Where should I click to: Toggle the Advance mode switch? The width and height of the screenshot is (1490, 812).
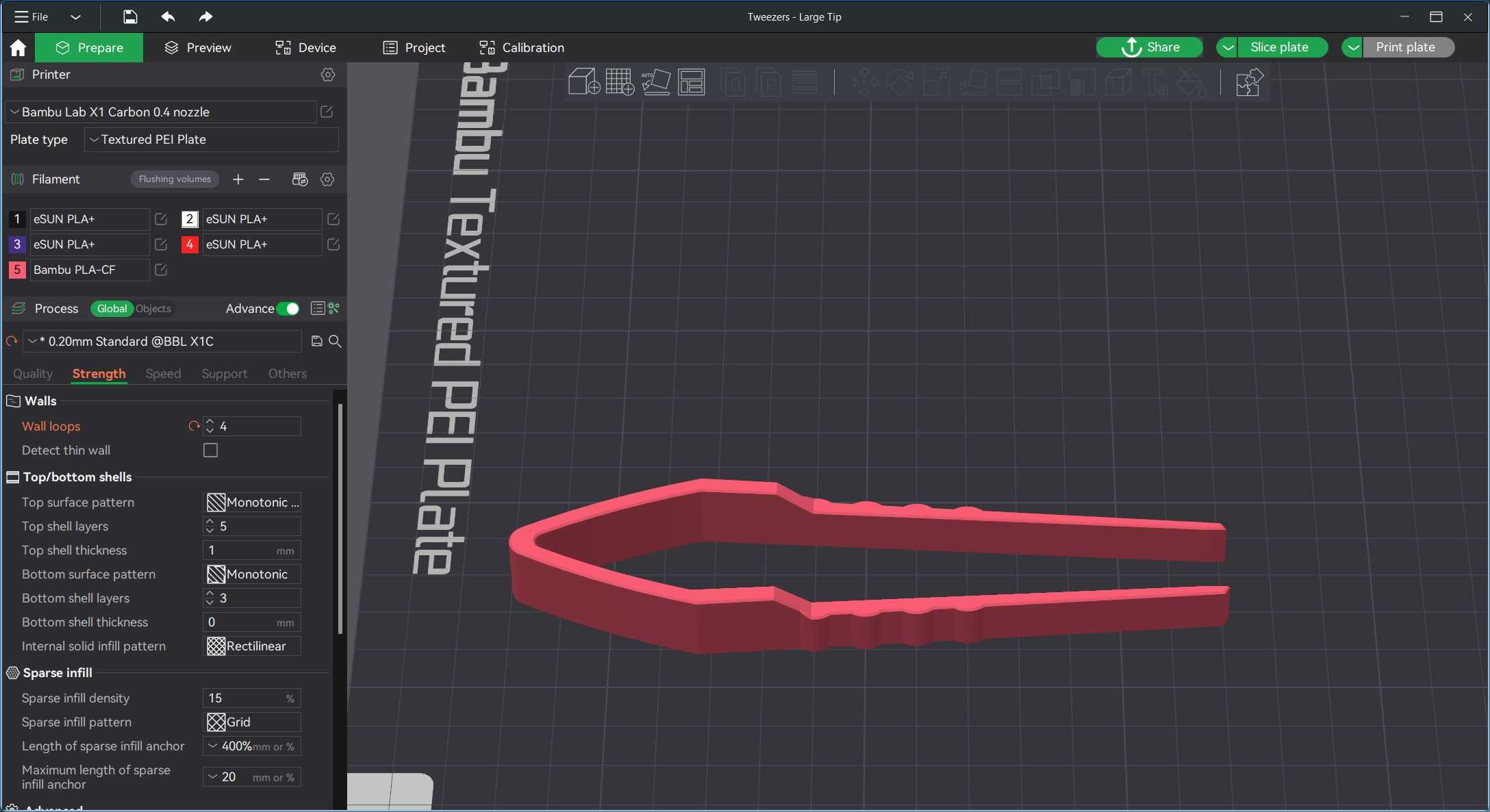point(288,309)
